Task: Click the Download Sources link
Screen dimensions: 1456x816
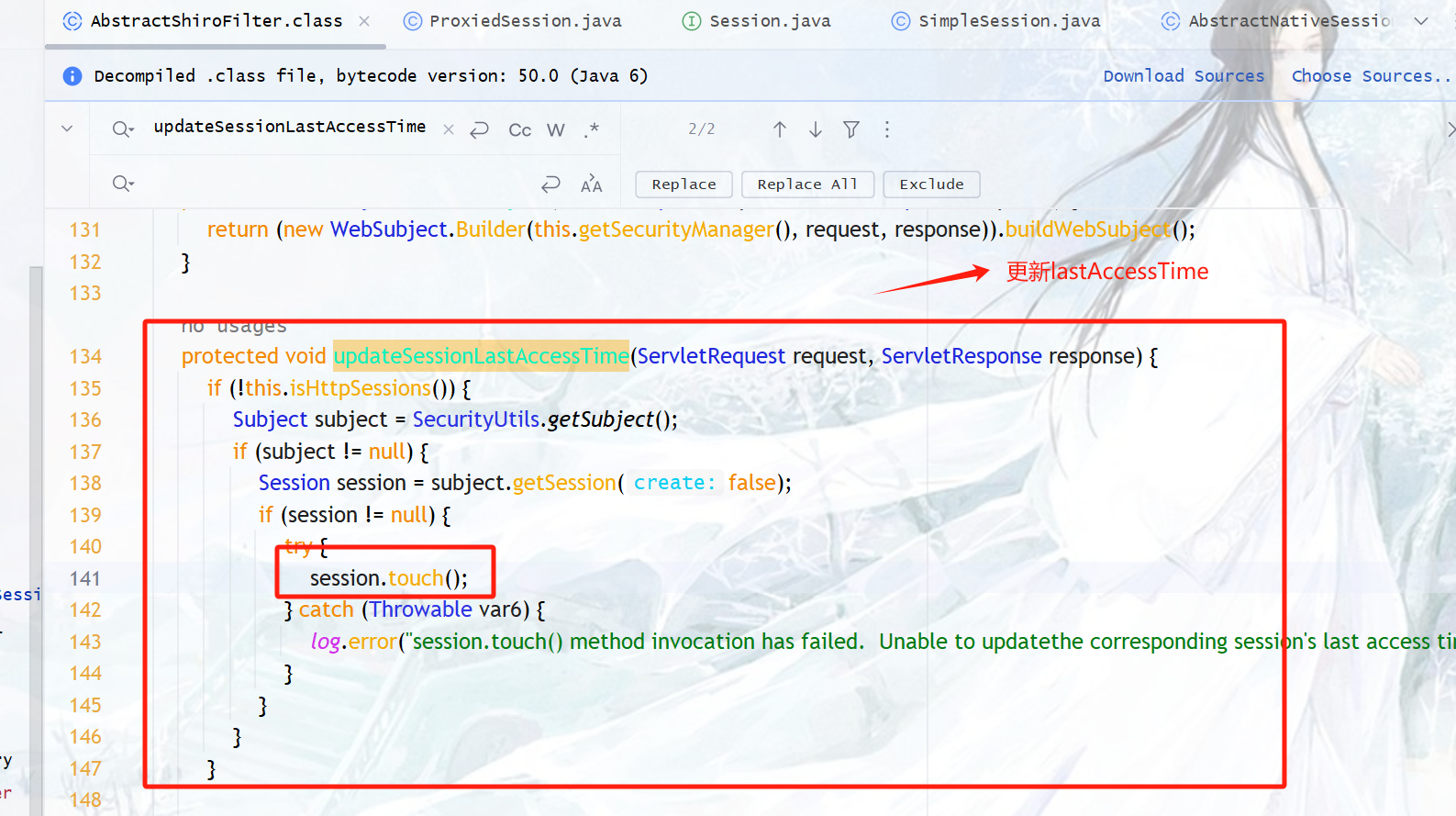Action: [x=1184, y=76]
